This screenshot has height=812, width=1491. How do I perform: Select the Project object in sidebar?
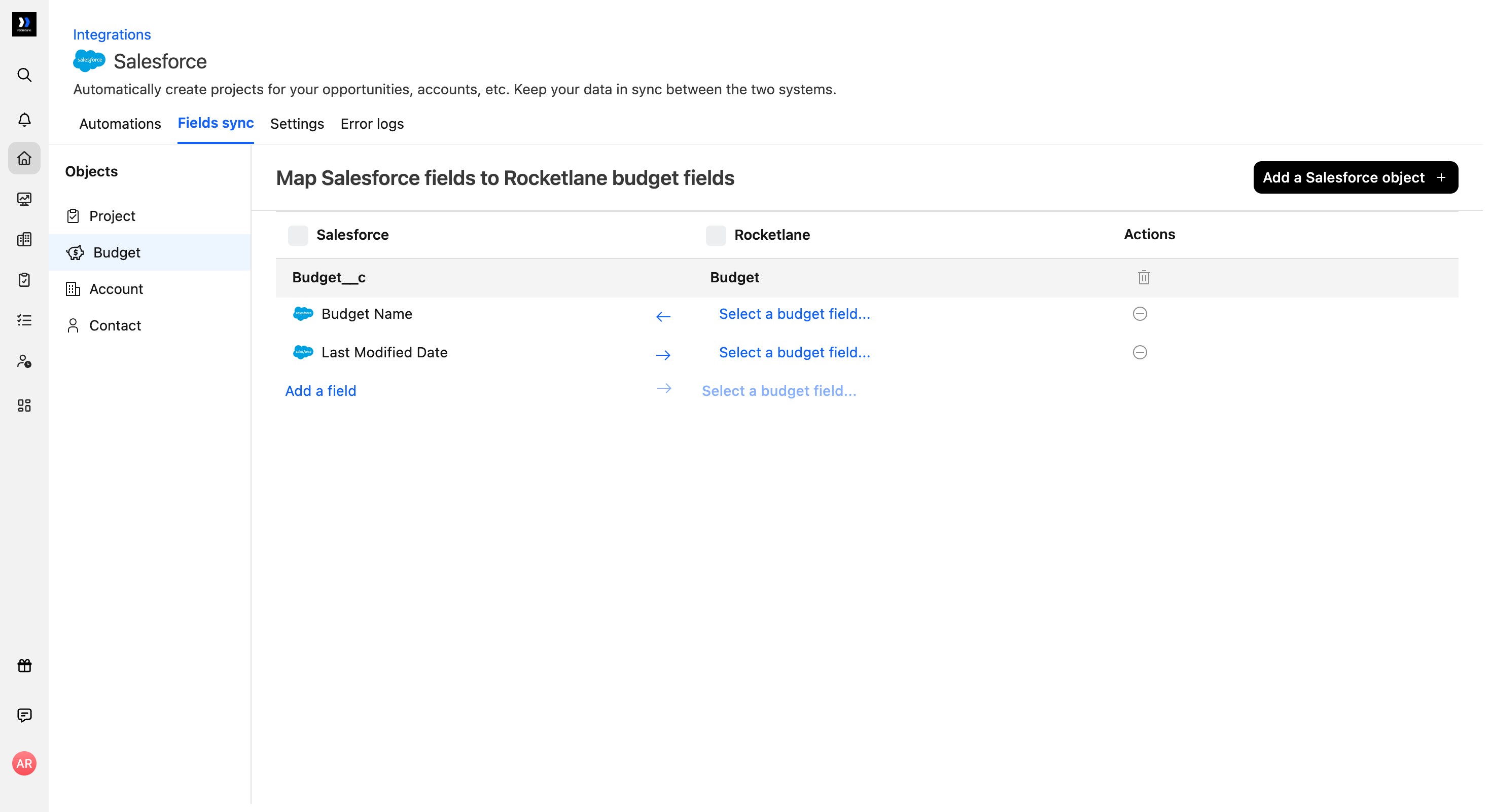coord(150,216)
